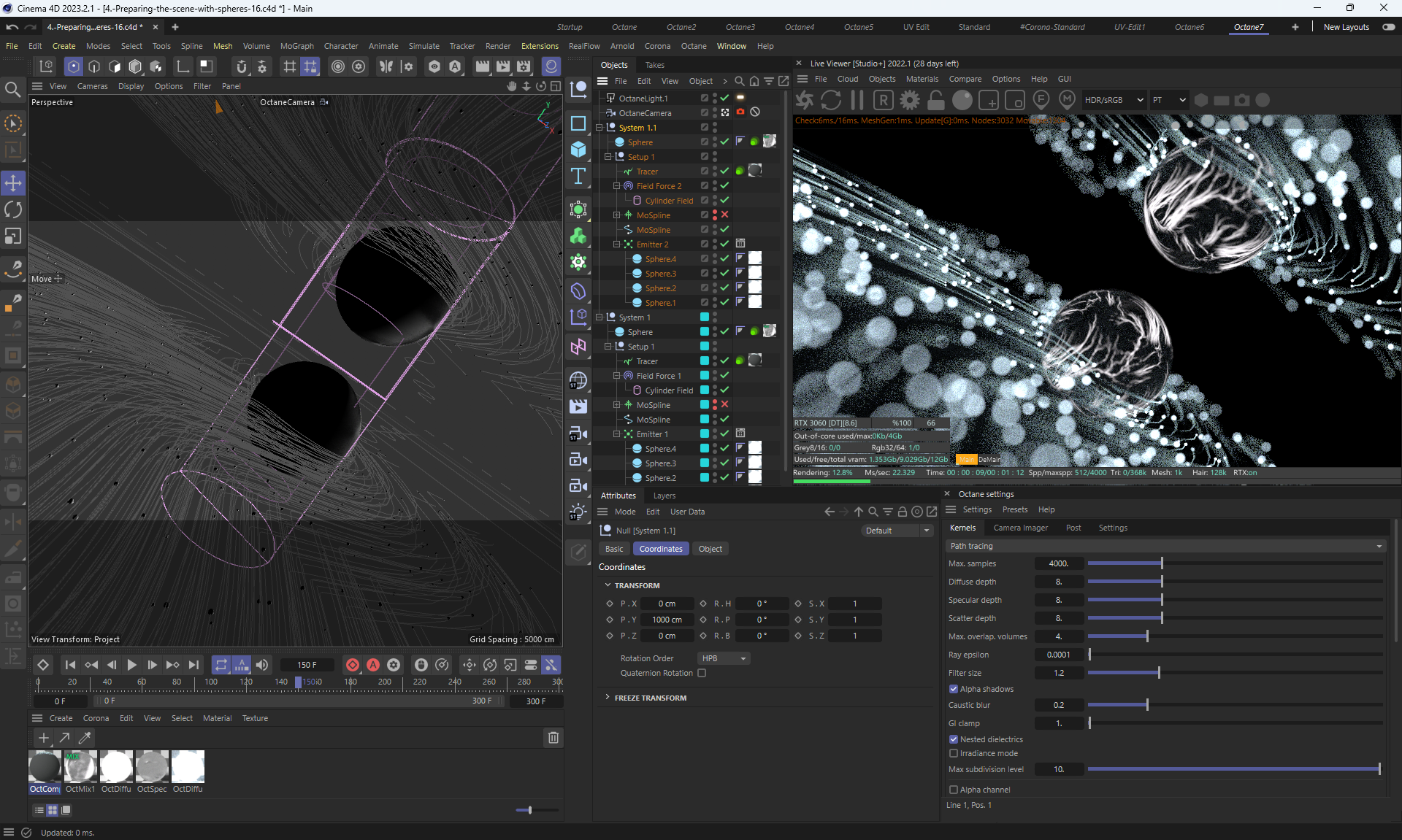Click the Object tab in Attributes
Viewport: 1402px width, 840px height.
click(x=710, y=549)
